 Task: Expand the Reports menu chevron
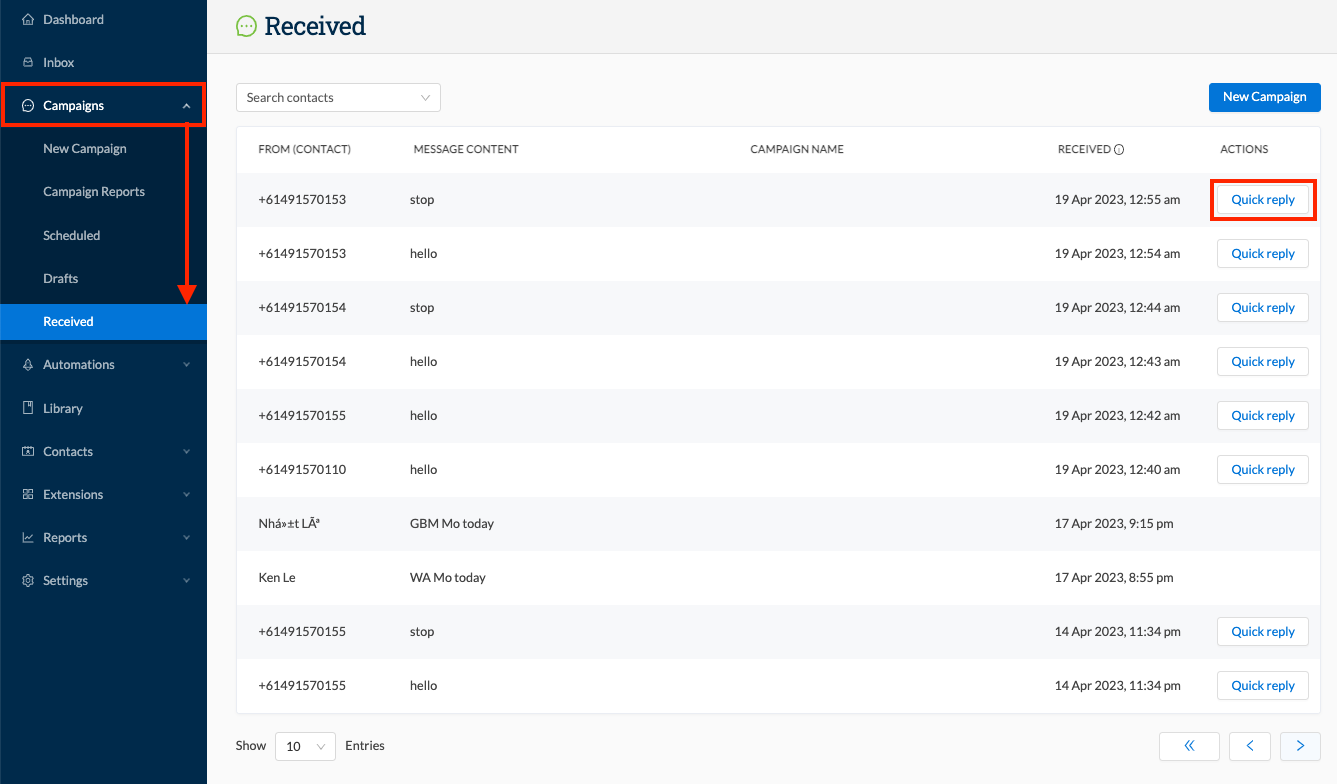point(187,538)
